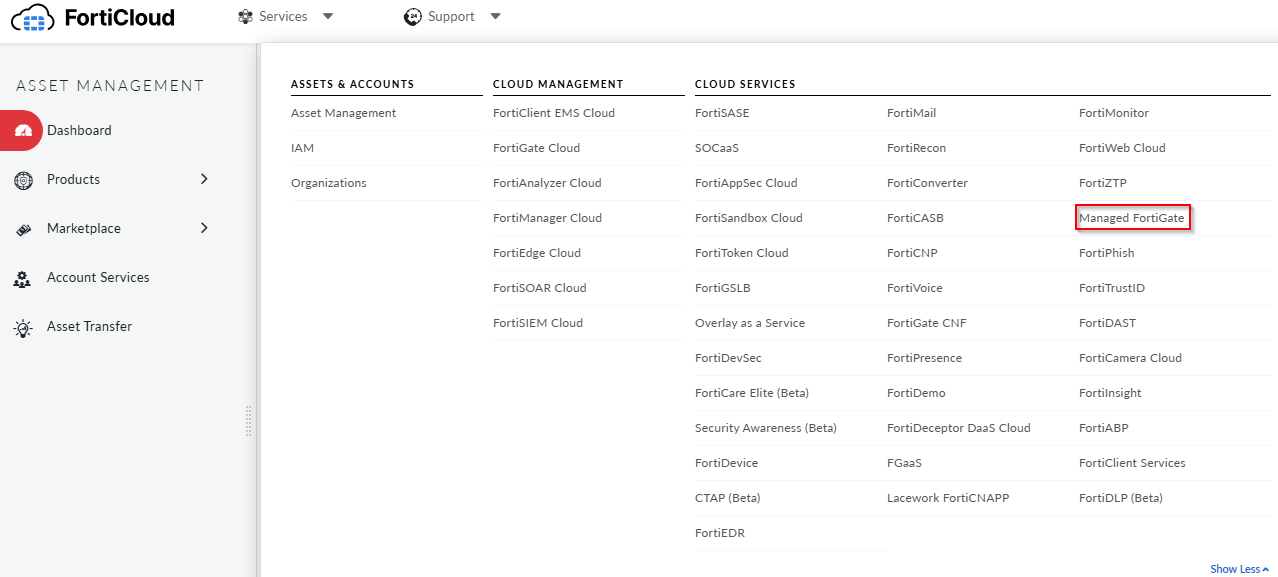
Task: Click the Services gear cluster icon
Action: pyautogui.click(x=245, y=16)
